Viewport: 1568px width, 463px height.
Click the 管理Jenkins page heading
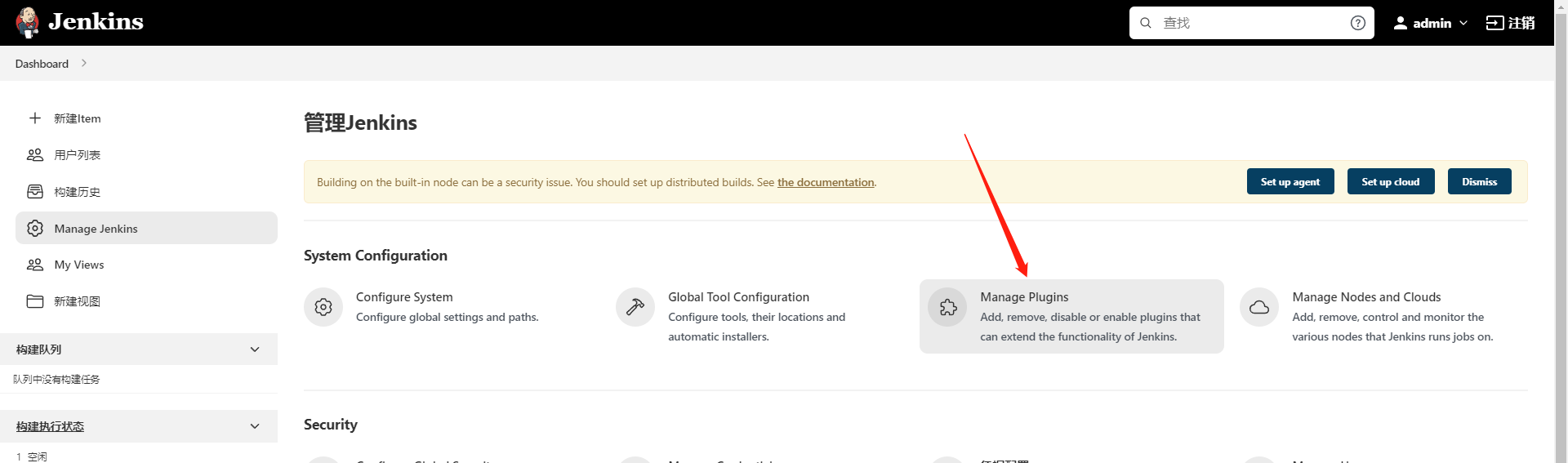[360, 122]
